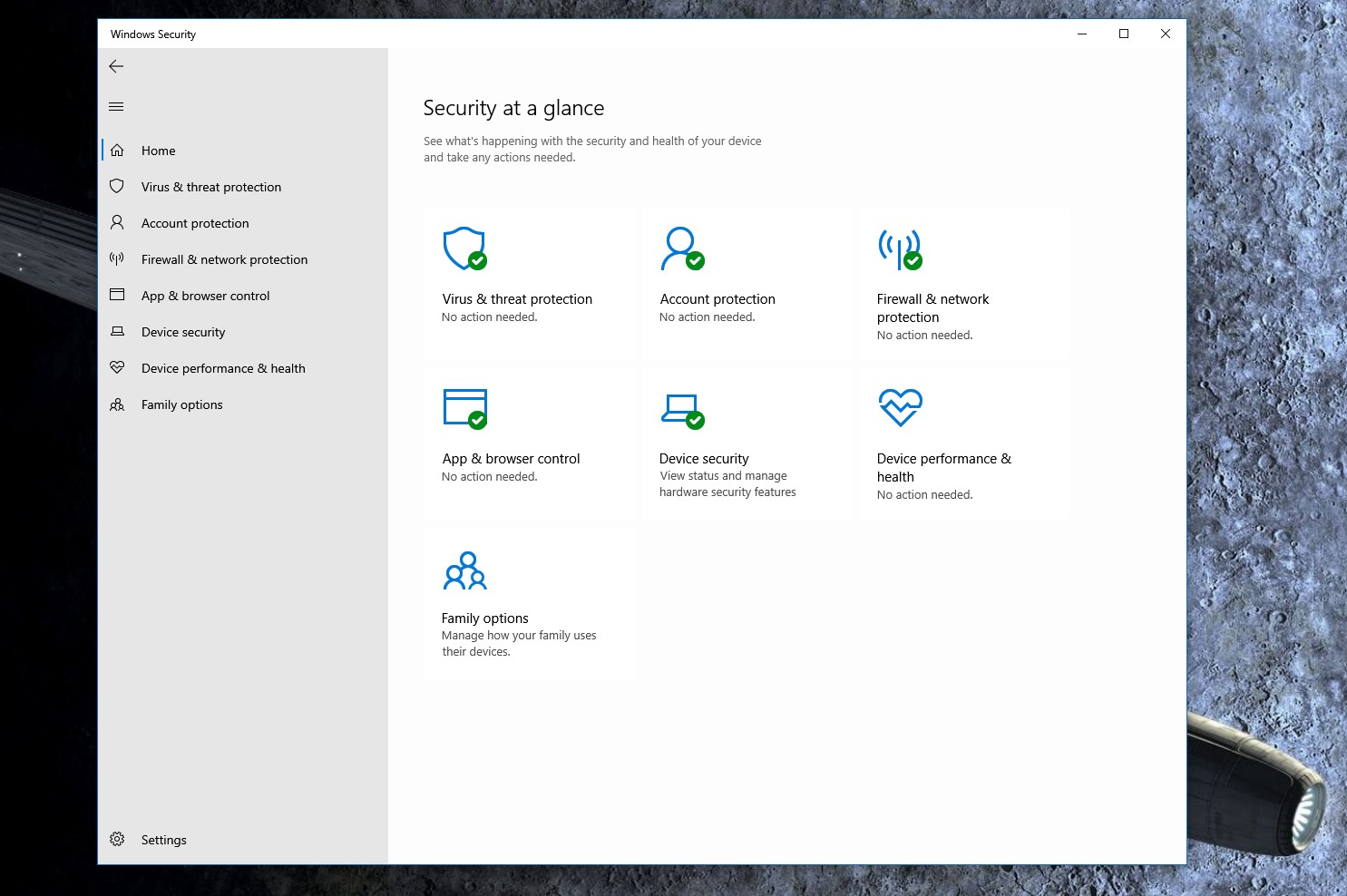
Task: Click the shield icon in the sidebar
Action: point(117,186)
